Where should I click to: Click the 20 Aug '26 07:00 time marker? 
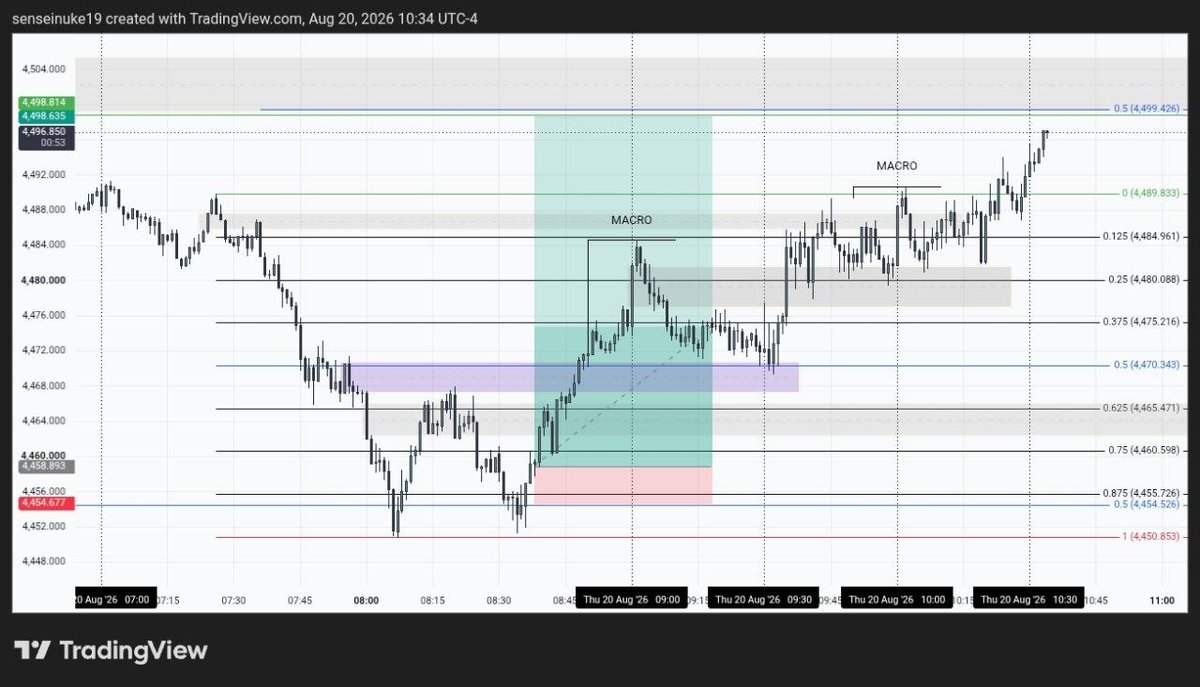tap(114, 600)
